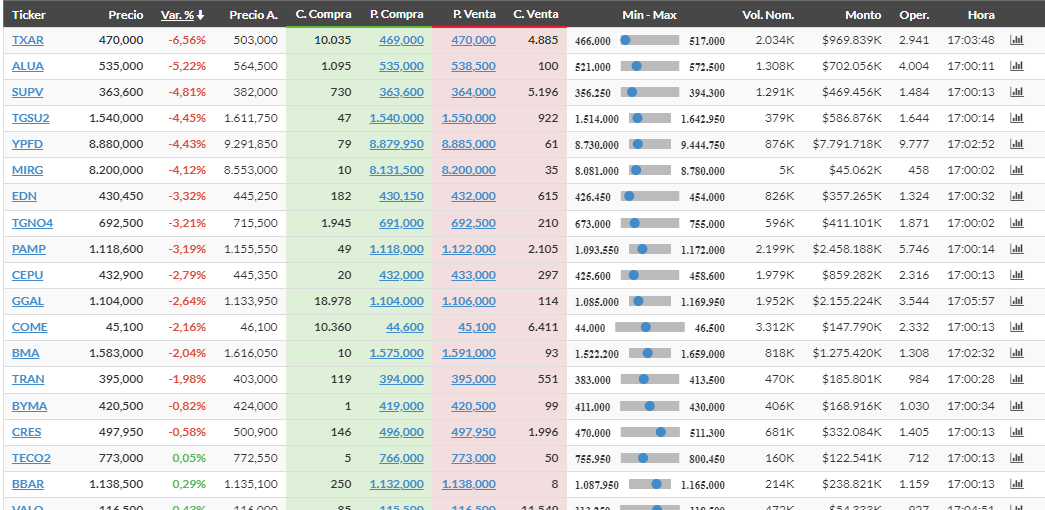Viewport: 1045px width, 510px height.
Task: Open the chart icon for TGSU2 row
Action: (x=1016, y=118)
